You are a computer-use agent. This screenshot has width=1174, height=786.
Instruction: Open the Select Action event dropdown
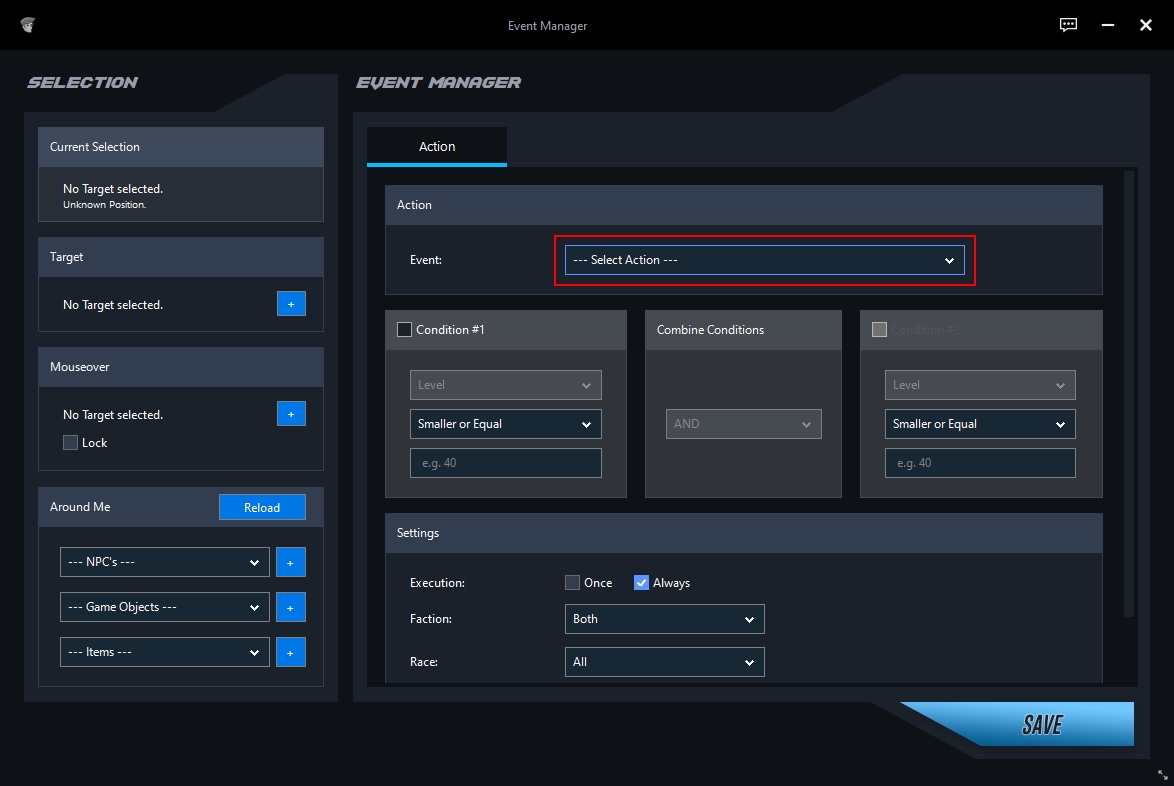tap(764, 260)
